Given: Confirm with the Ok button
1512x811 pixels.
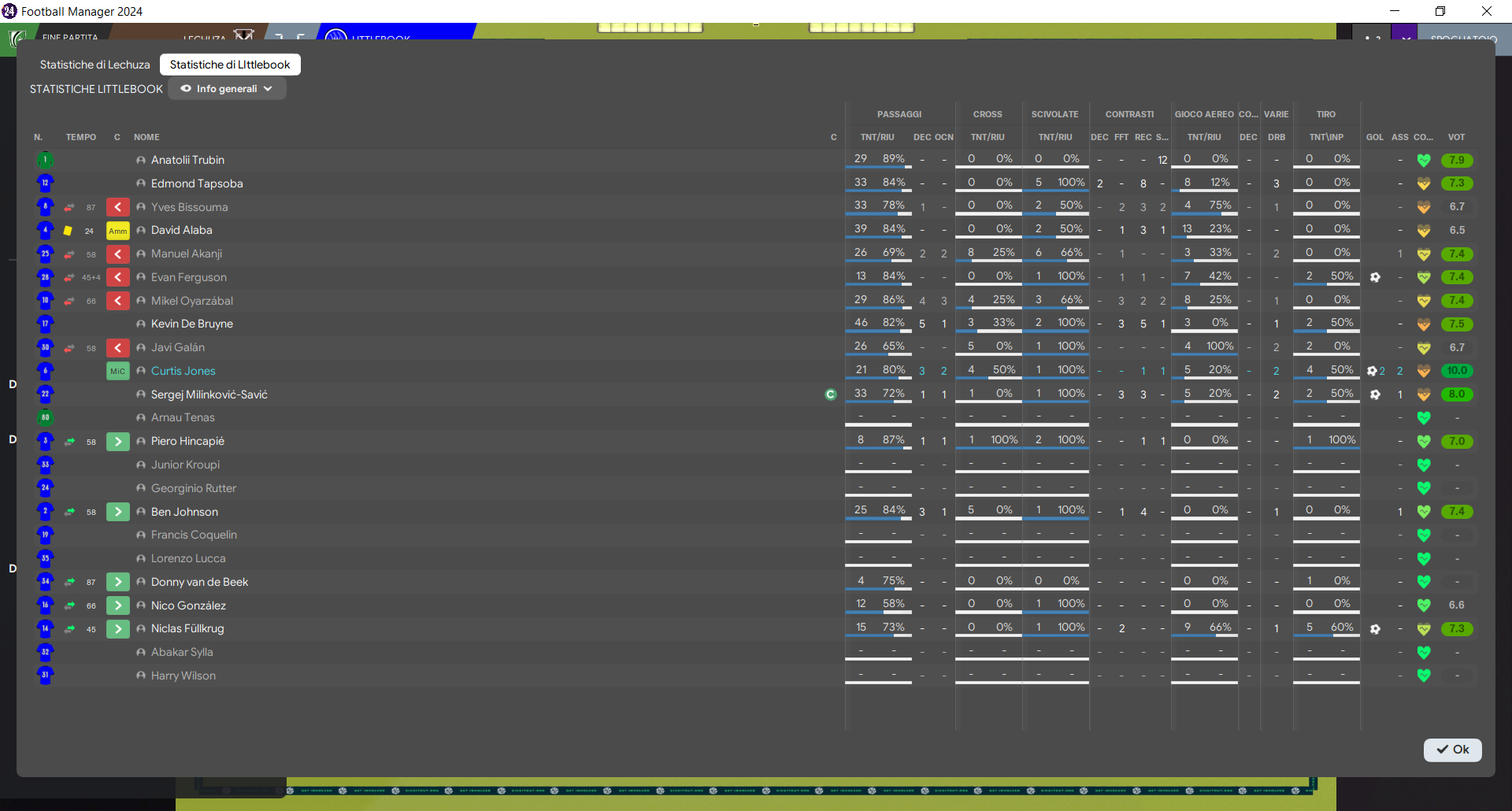Looking at the screenshot, I should pyautogui.click(x=1452, y=750).
